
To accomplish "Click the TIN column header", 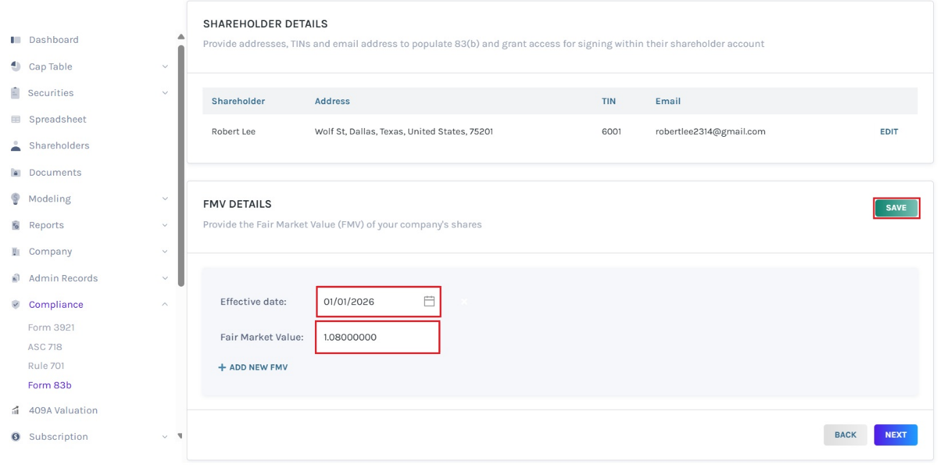I will click(x=608, y=101).
